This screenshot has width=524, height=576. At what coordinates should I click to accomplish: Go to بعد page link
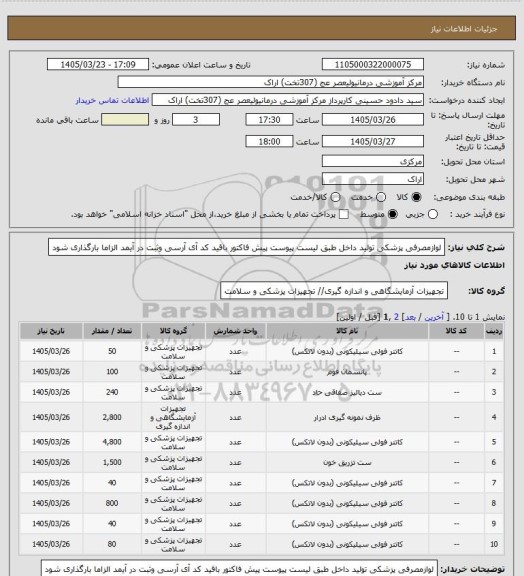[409, 317]
